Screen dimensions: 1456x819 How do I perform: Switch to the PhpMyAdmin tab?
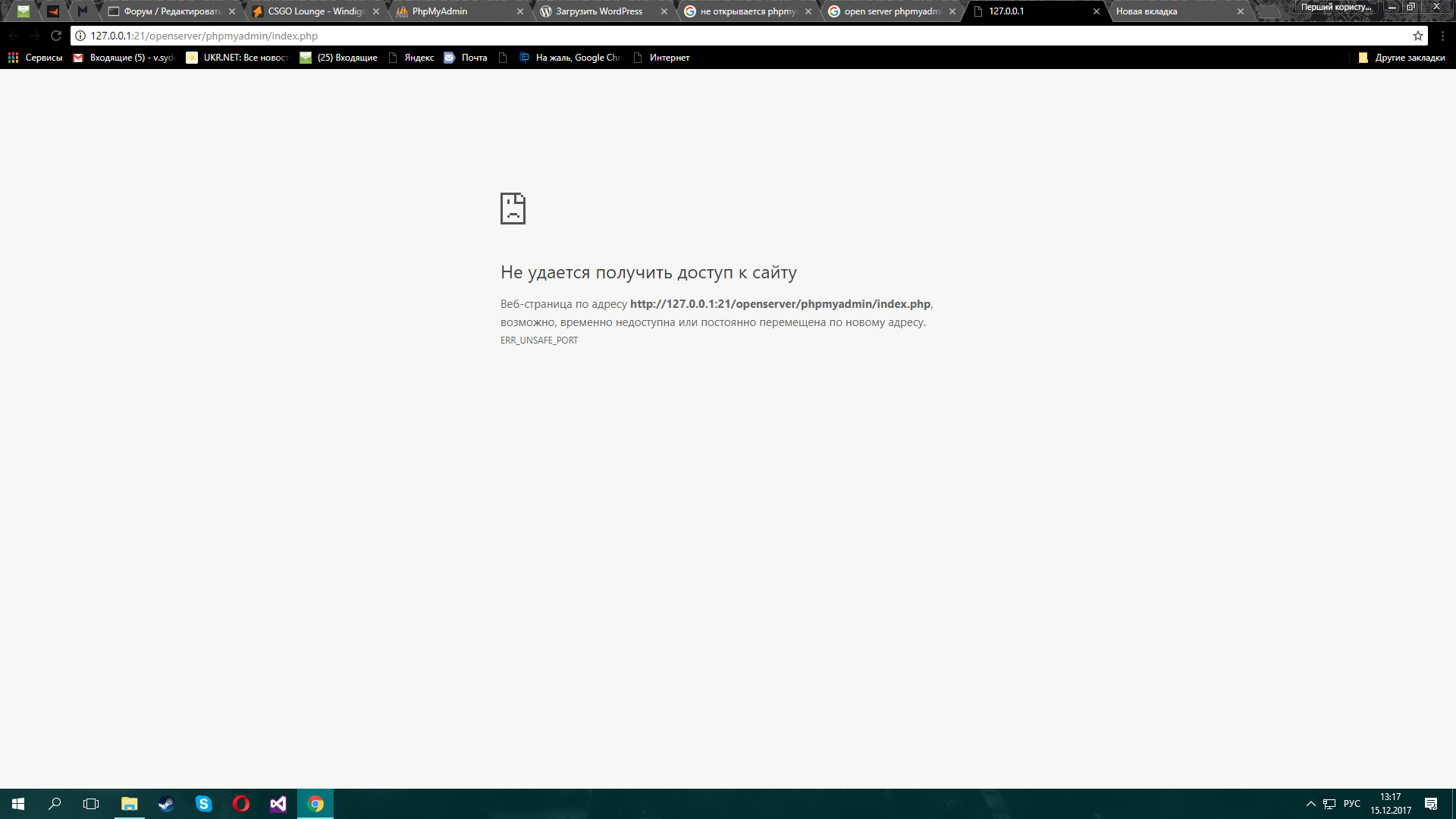tap(440, 11)
